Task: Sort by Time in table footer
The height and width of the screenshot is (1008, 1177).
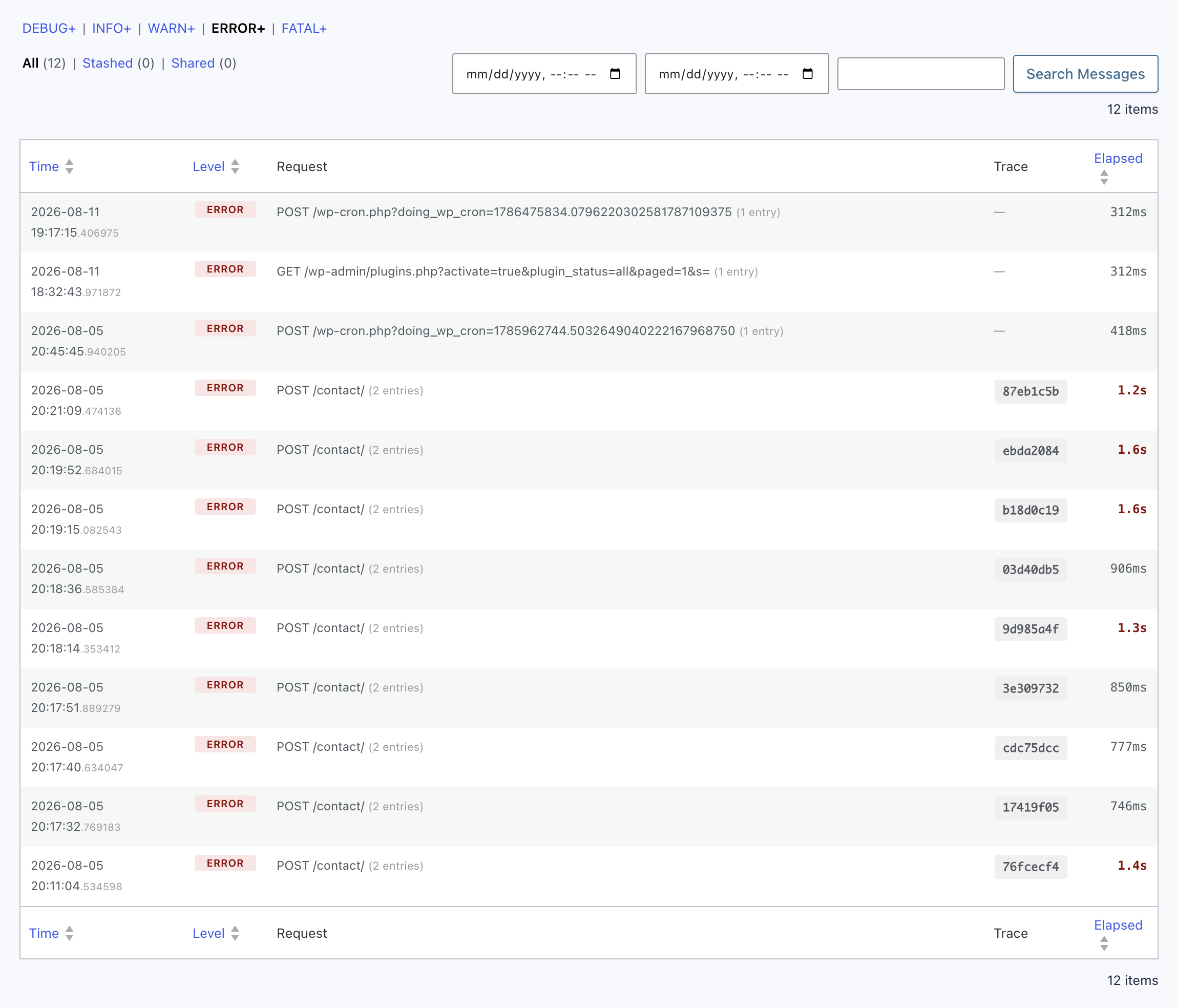Action: coord(51,933)
